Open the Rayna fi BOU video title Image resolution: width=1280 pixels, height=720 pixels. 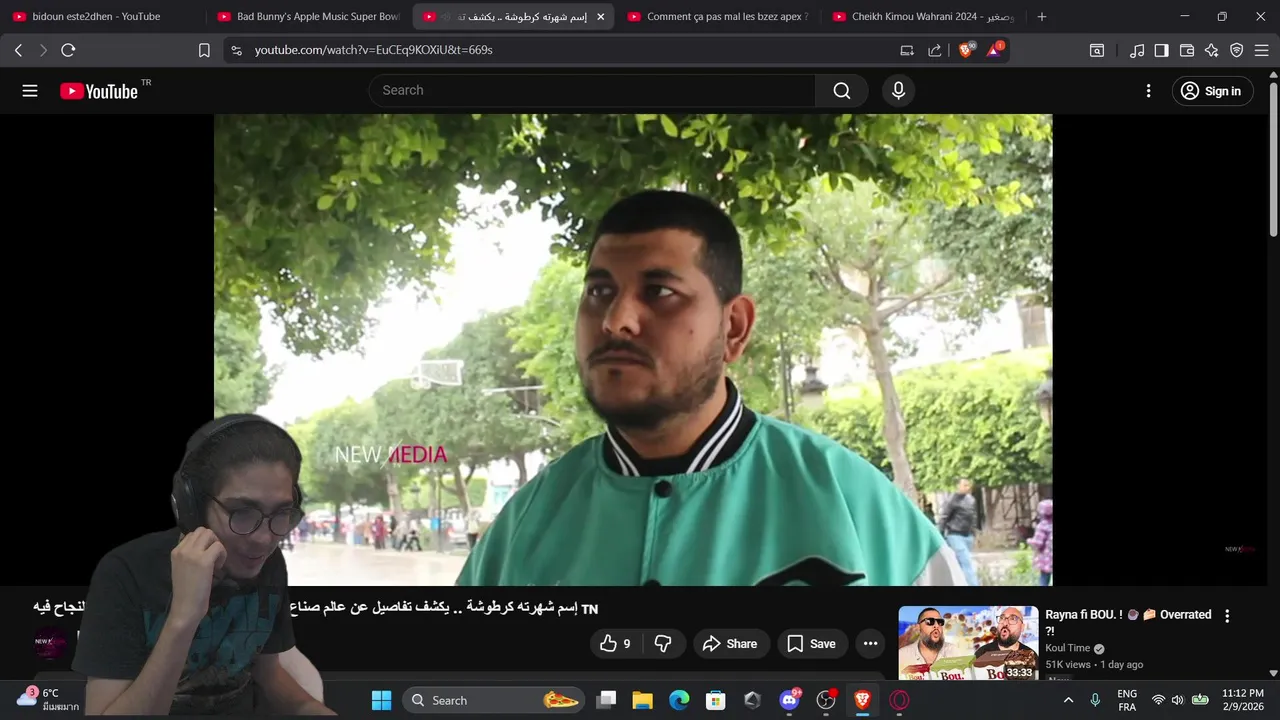pyautogui.click(x=1128, y=622)
